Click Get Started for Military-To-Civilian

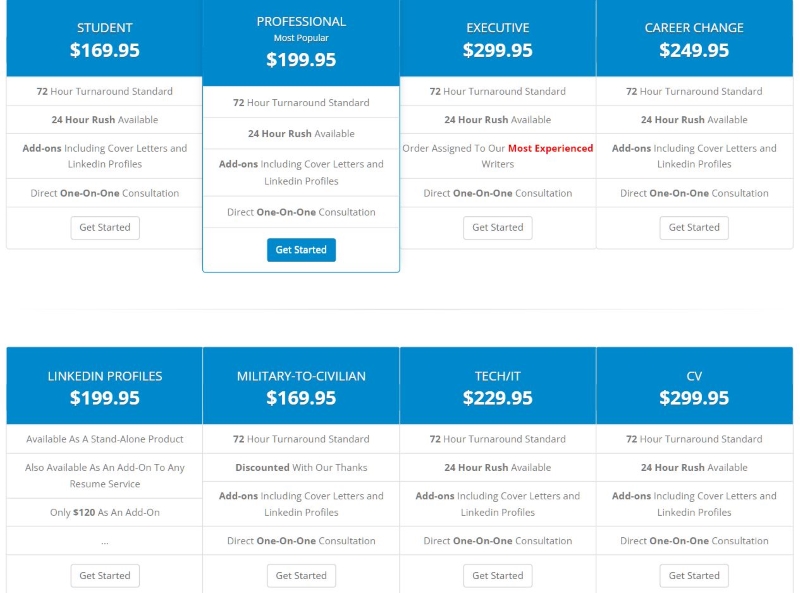[301, 576]
